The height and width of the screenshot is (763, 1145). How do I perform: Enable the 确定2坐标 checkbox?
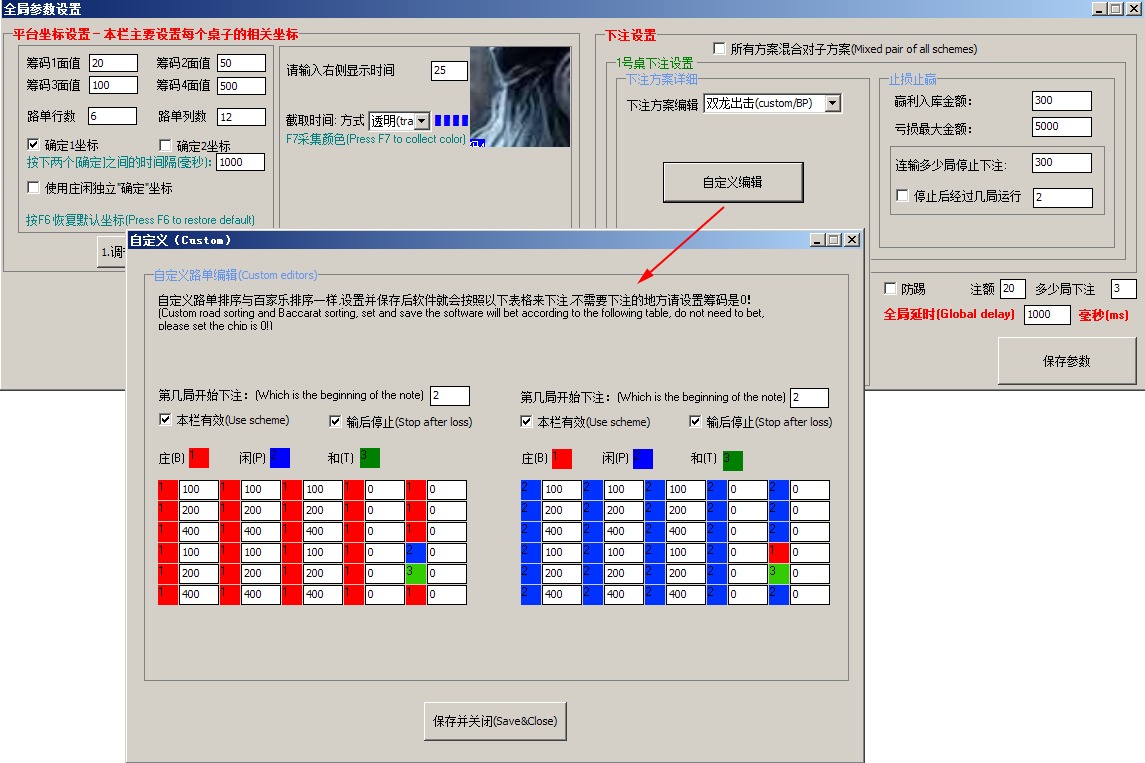(166, 145)
